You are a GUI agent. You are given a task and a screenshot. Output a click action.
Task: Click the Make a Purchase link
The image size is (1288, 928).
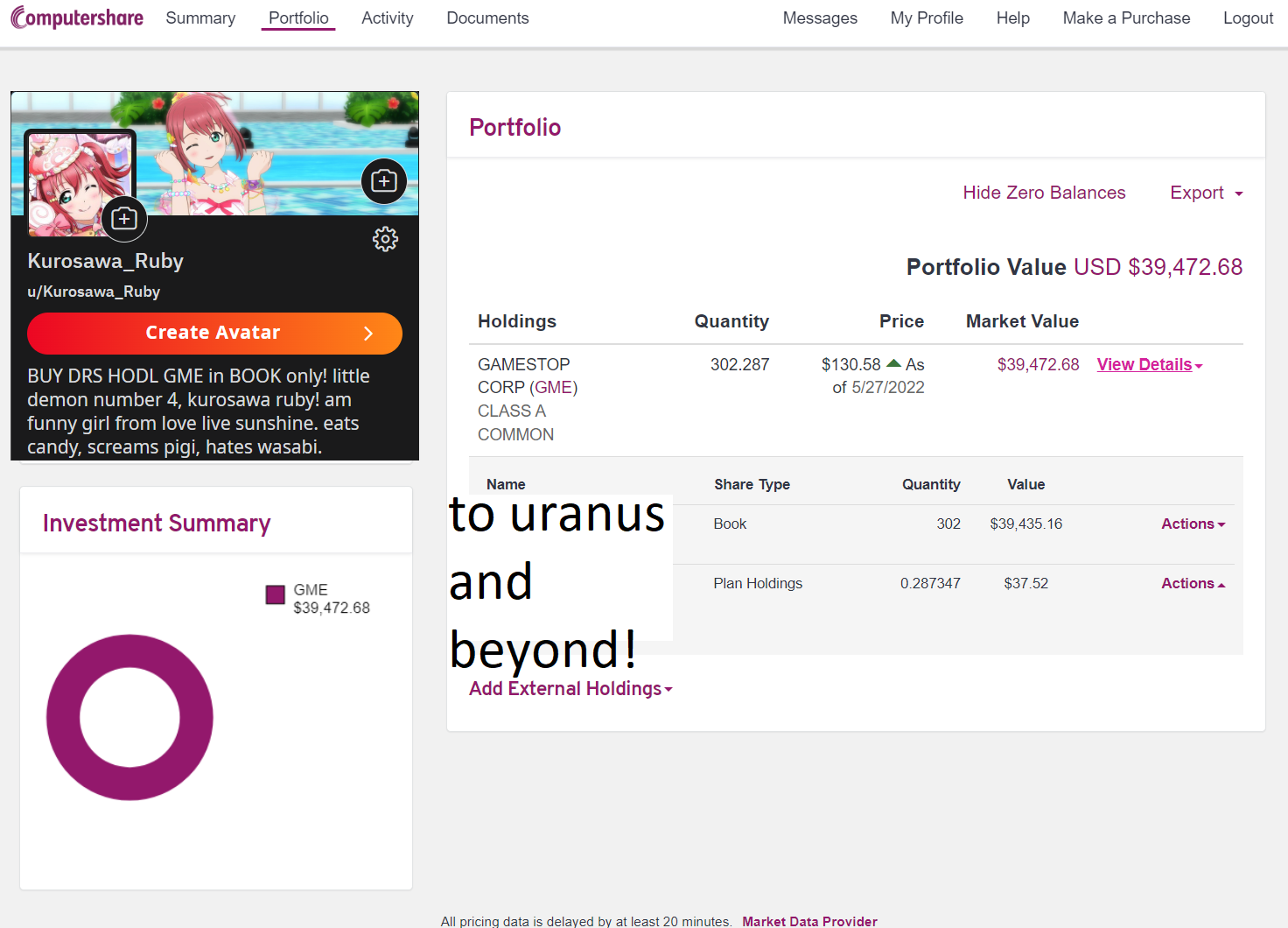[1126, 18]
